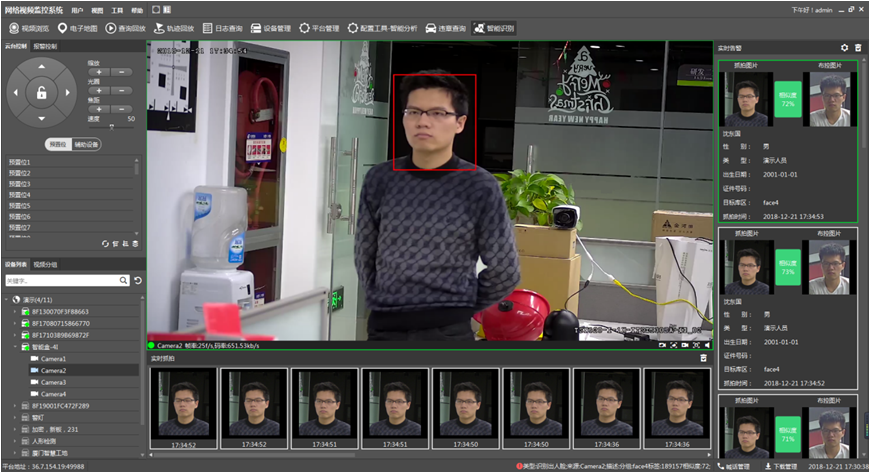
Task: Open the 视图 menu
Action: 97,10
